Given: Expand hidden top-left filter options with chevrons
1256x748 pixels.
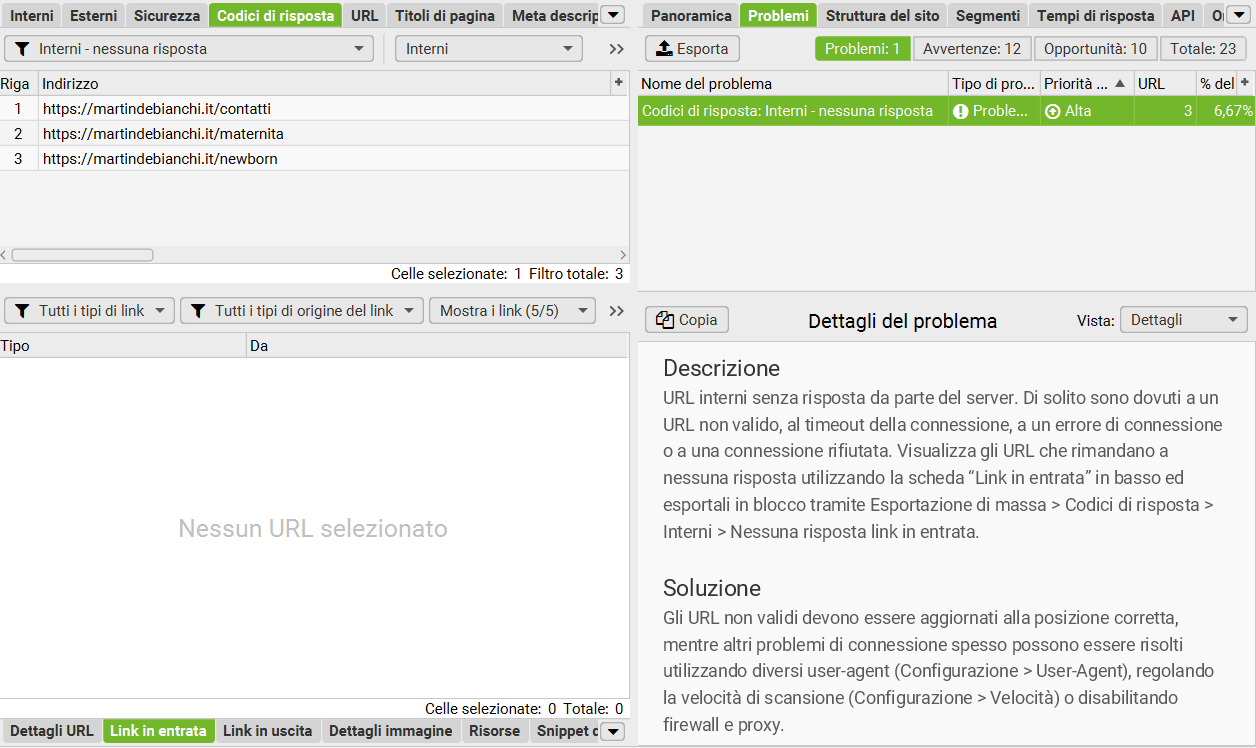Looking at the screenshot, I should pos(616,49).
